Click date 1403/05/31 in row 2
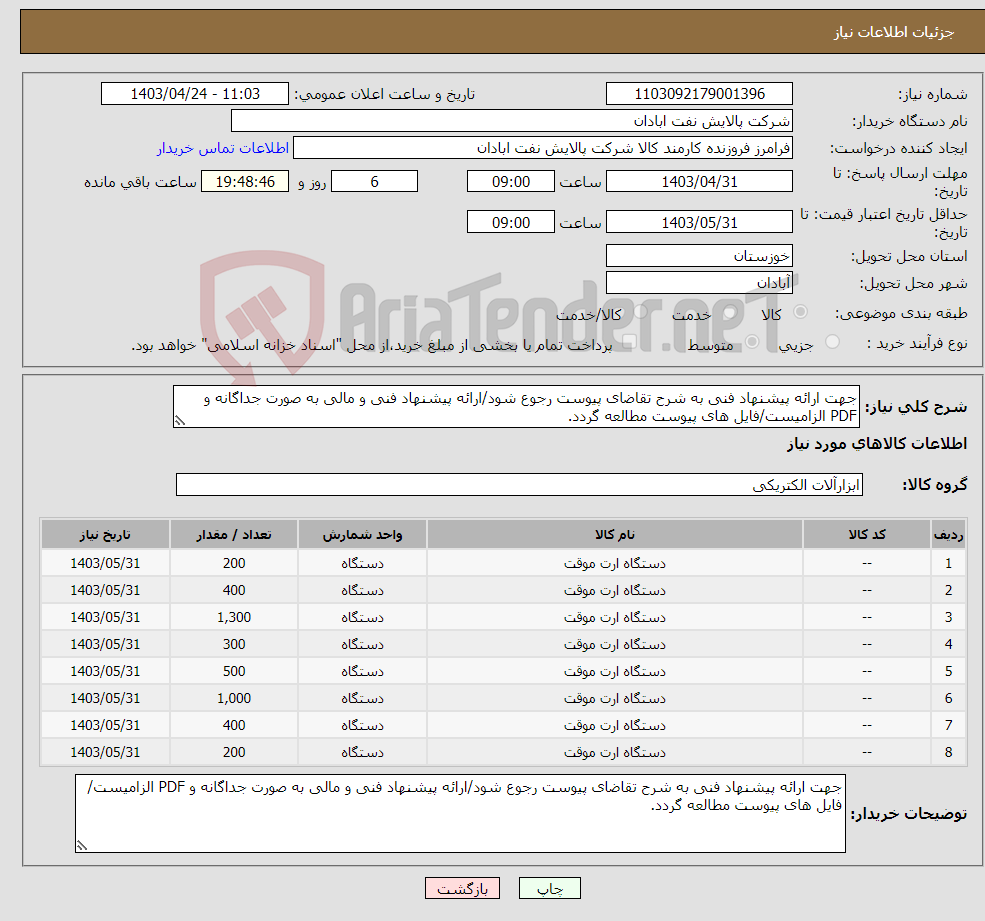Viewport: 985px width, 921px height. coord(105,590)
